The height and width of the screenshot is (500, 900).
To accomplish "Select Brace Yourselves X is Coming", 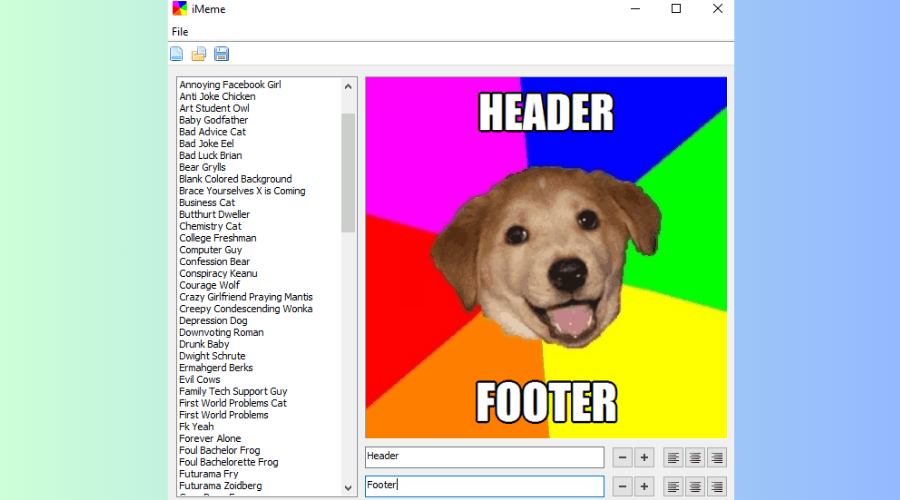I will point(242,191).
